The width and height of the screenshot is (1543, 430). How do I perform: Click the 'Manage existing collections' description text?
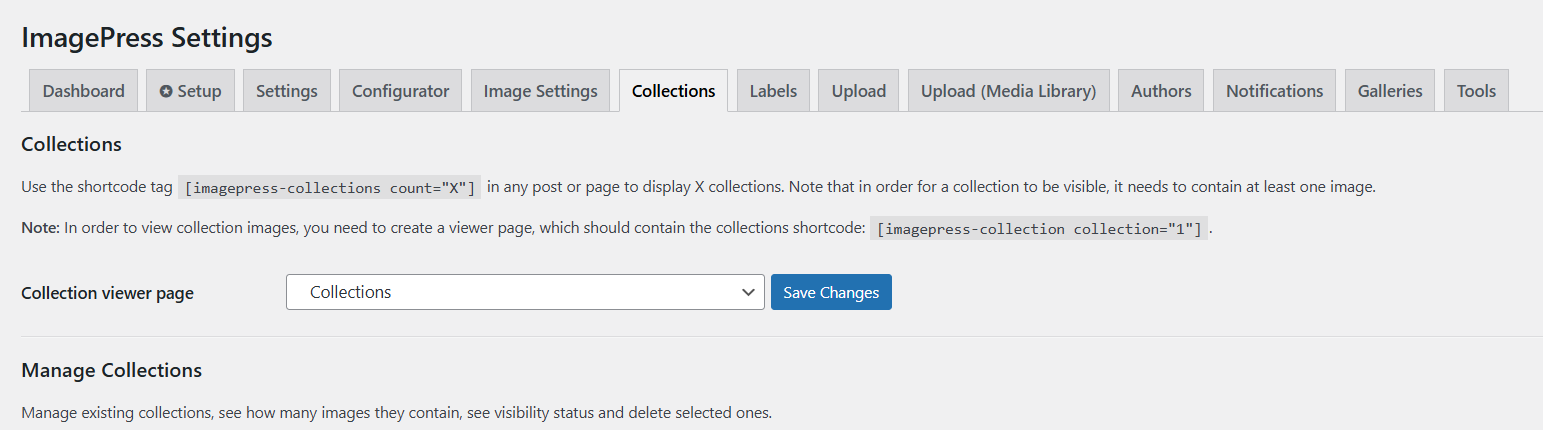397,412
